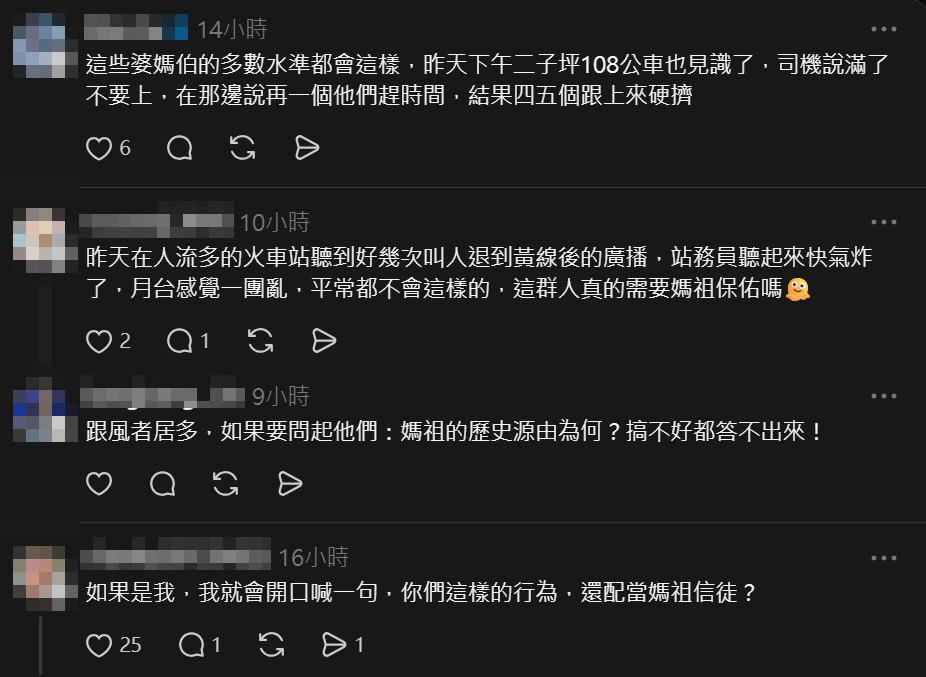Send the 10小時 comment to someone
The height and width of the screenshot is (677, 926).
[324, 341]
